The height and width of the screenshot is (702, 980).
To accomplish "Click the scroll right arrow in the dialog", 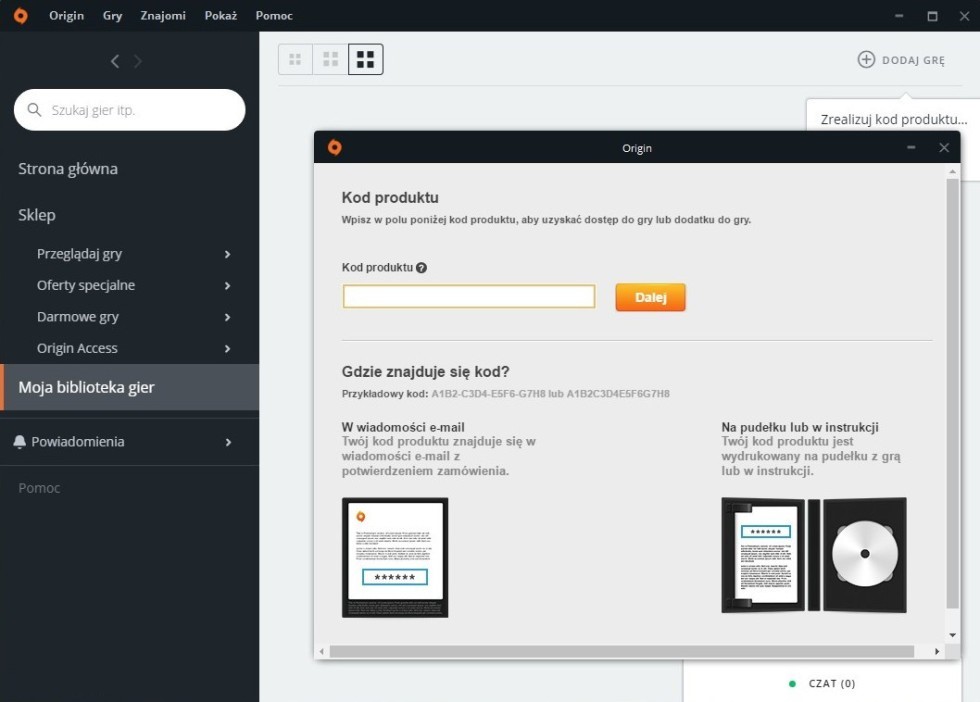I will 937,651.
